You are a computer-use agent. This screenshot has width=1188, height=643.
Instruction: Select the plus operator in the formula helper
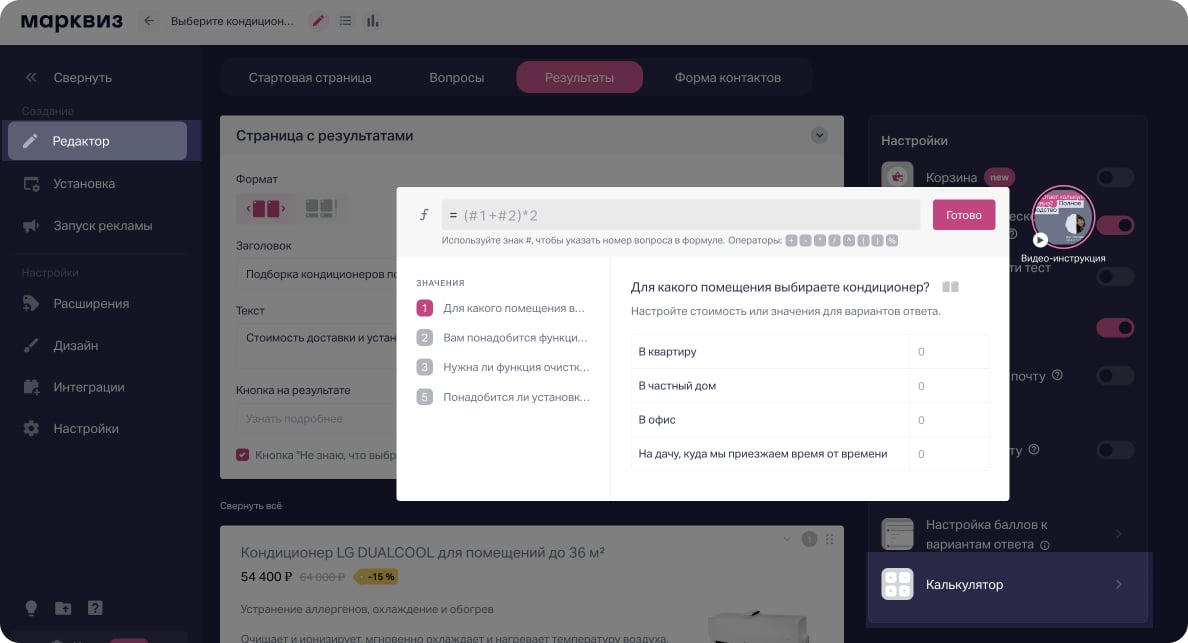coord(792,240)
